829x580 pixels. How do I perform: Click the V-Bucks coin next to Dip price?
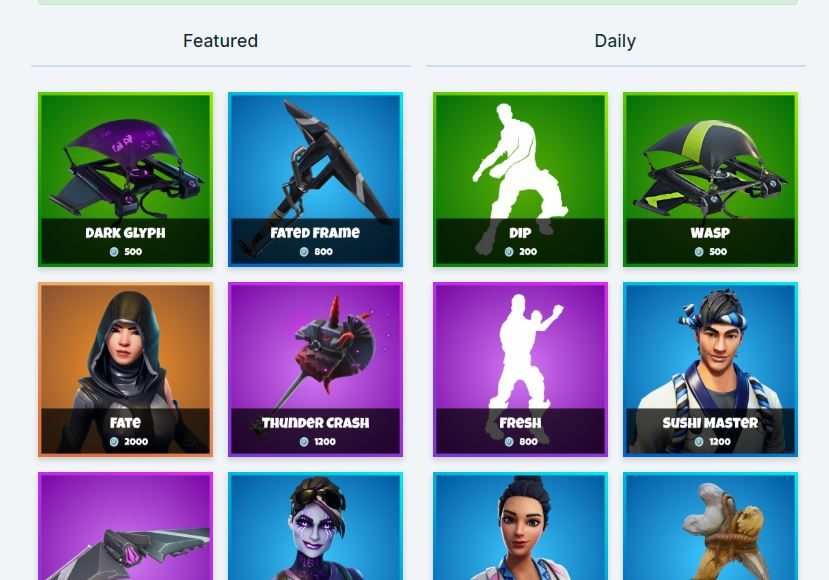click(x=509, y=252)
